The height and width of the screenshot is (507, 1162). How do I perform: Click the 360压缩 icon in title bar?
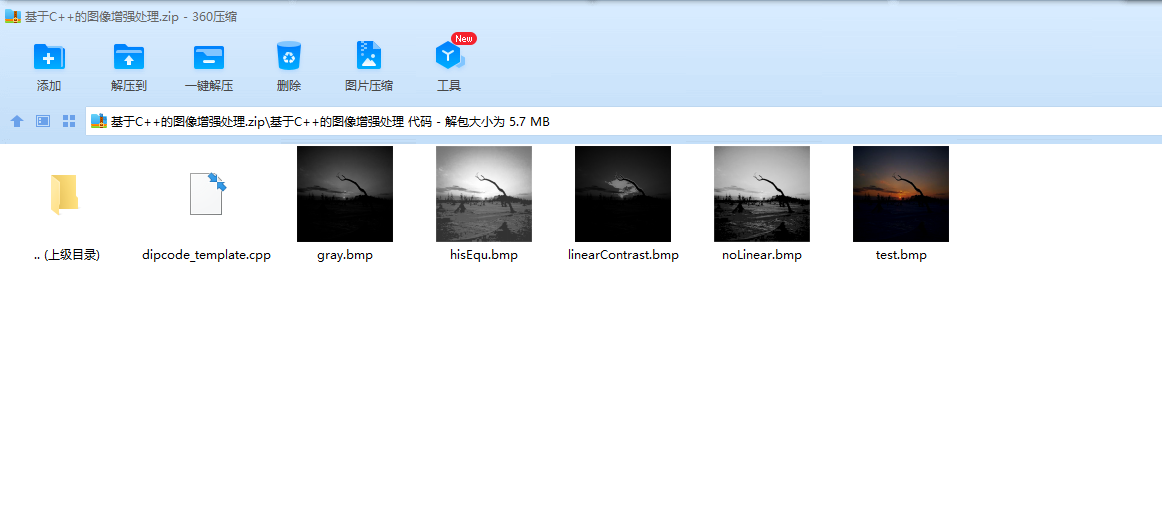pyautogui.click(x=11, y=17)
